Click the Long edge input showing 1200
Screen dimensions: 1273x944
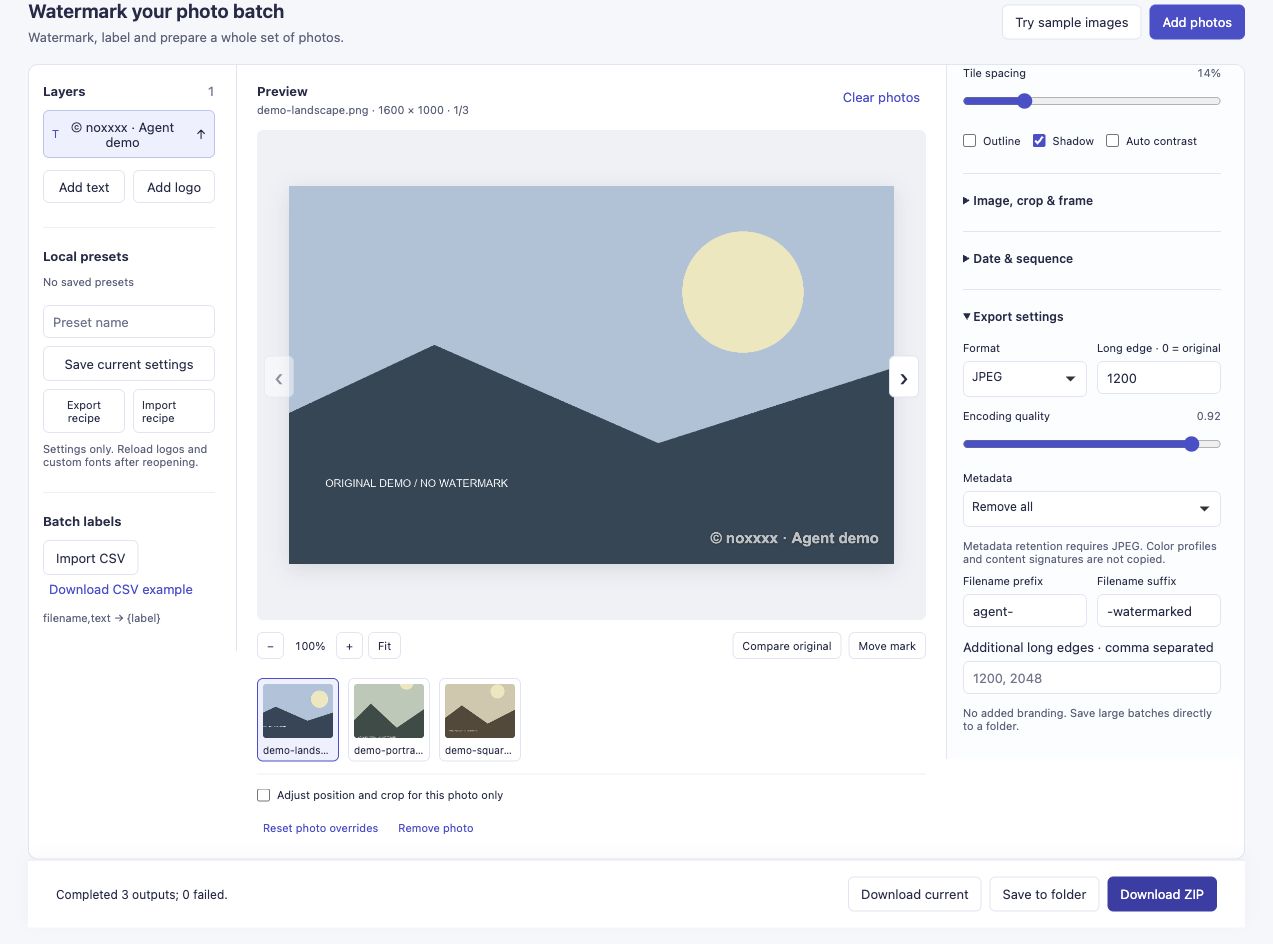(1159, 378)
